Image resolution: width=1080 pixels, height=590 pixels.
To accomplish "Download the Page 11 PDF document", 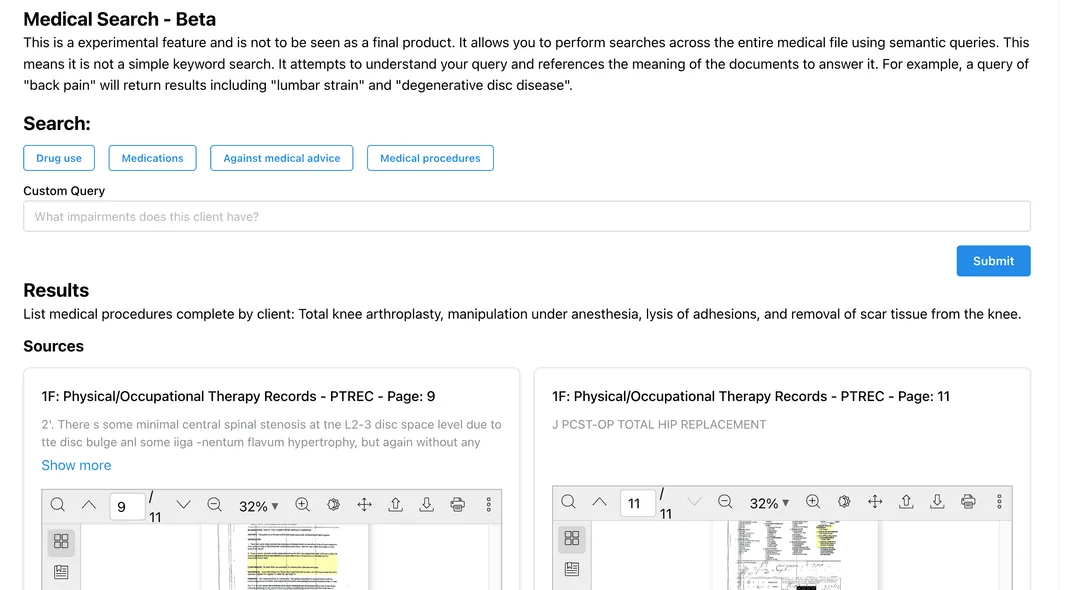I will click(936, 502).
